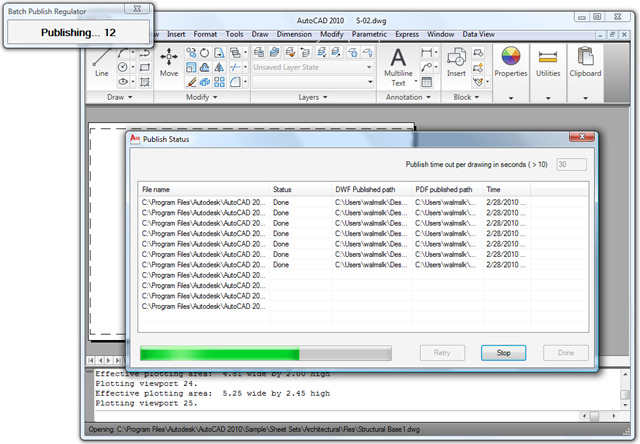The height and width of the screenshot is (444, 640).
Task: Click the Insert block icon
Action: [x=457, y=64]
